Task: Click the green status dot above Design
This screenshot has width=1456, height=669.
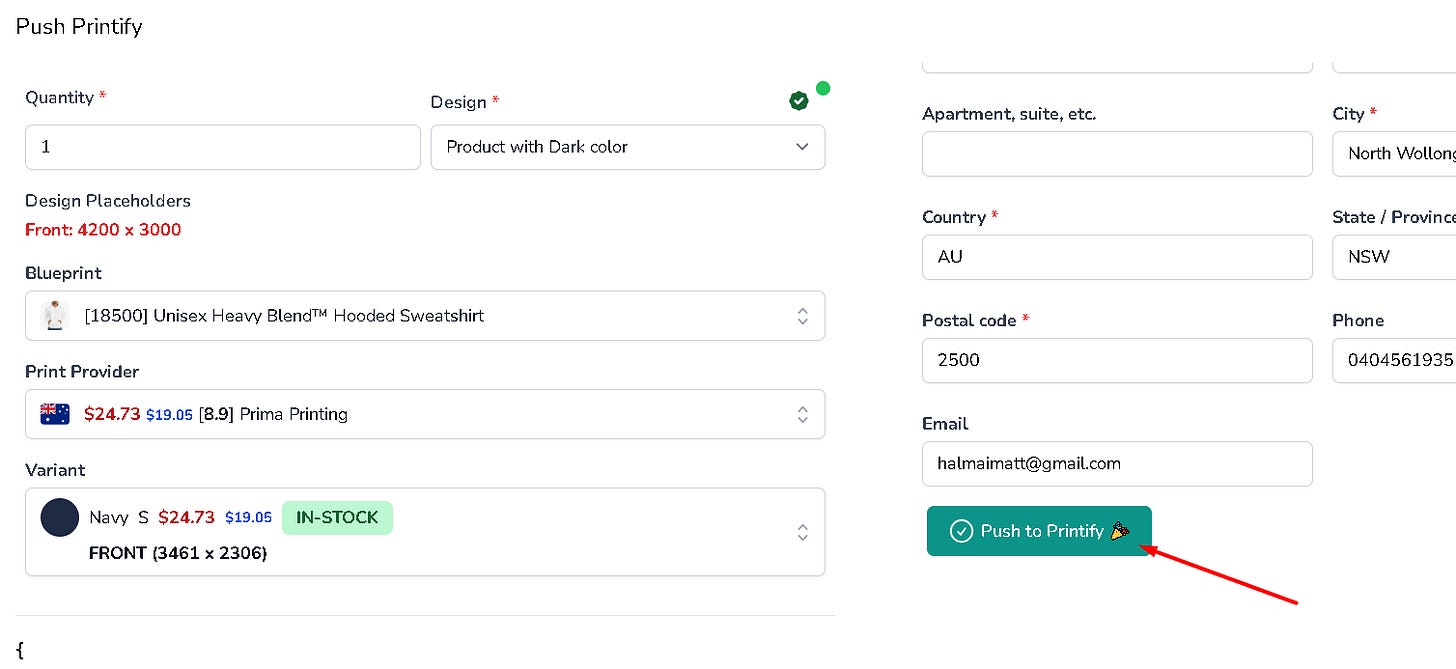Action: pos(823,88)
